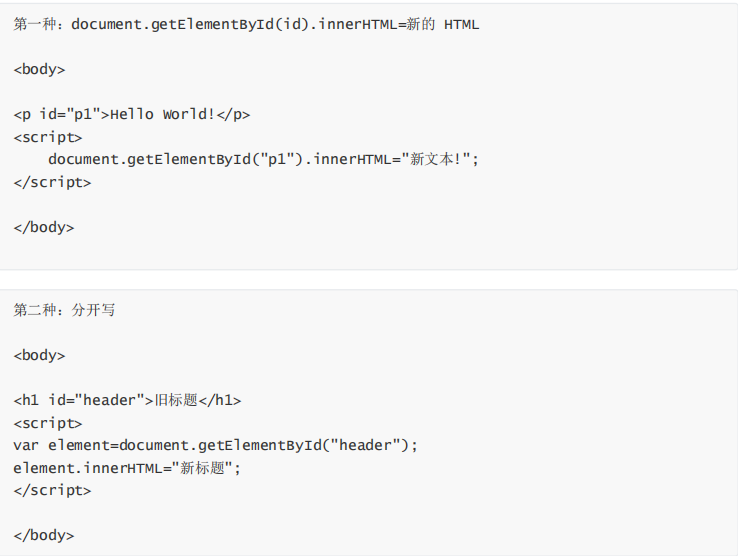Viewport: 738px width, 556px height.
Task: Click the "header" string inside getElementById call
Action: (x=366, y=445)
